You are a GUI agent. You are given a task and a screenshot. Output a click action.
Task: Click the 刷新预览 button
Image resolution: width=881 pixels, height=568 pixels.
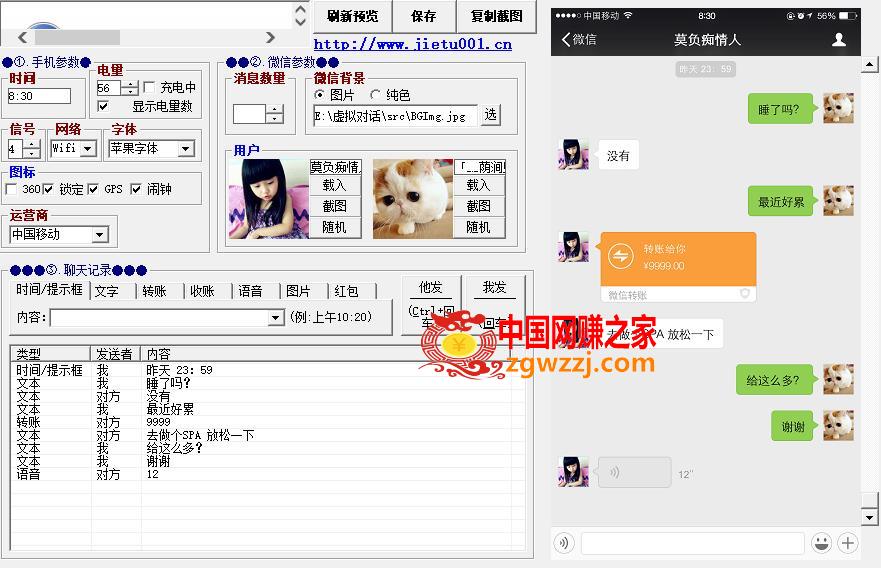click(353, 16)
